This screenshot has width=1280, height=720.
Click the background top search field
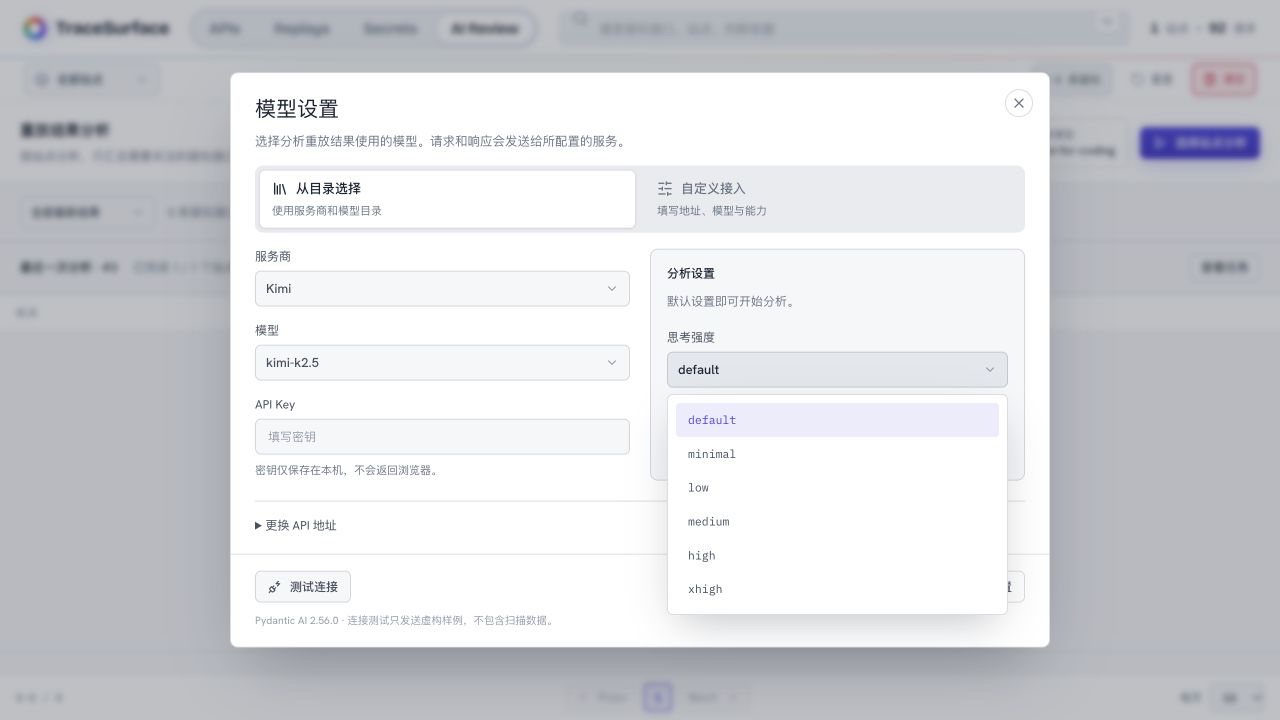(842, 28)
